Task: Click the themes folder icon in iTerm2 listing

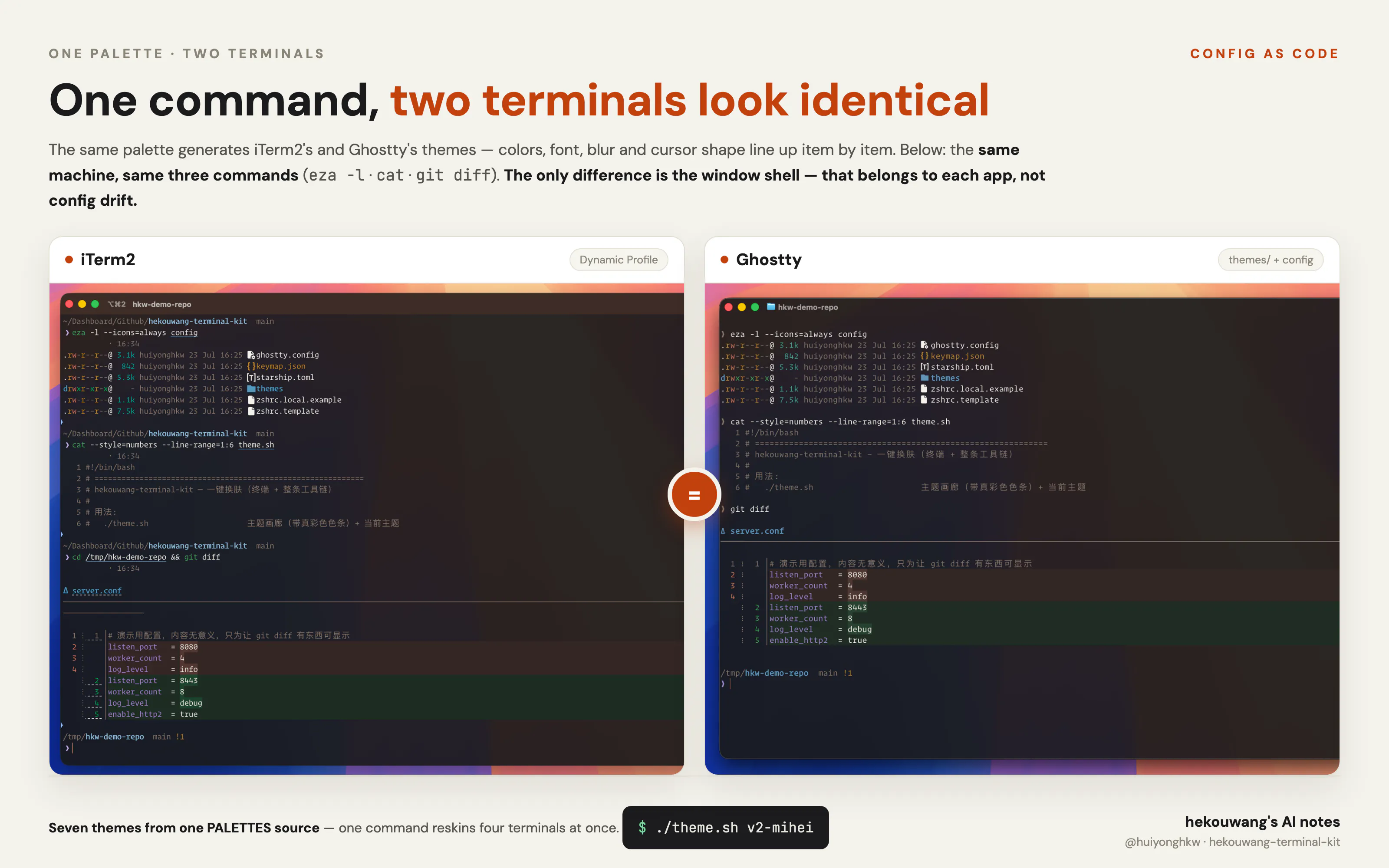Action: coord(251,389)
